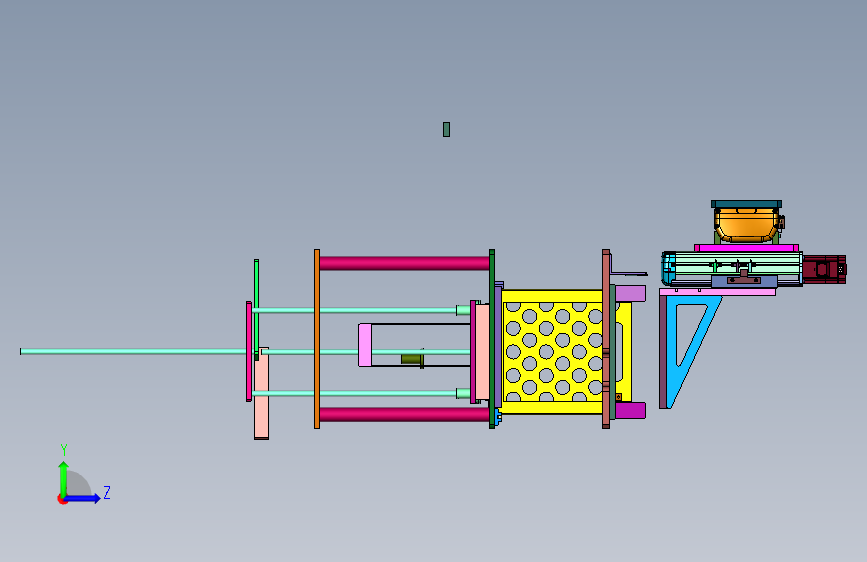Viewport: 867px width, 562px height.
Task: Select the long cyan shaft extending left
Action: click(x=133, y=351)
